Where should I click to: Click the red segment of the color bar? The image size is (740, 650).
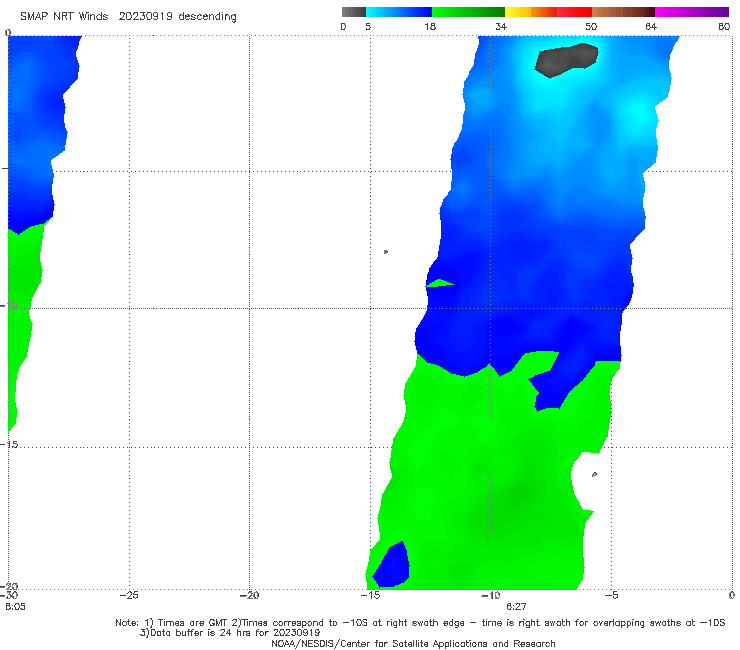[x=574, y=12]
